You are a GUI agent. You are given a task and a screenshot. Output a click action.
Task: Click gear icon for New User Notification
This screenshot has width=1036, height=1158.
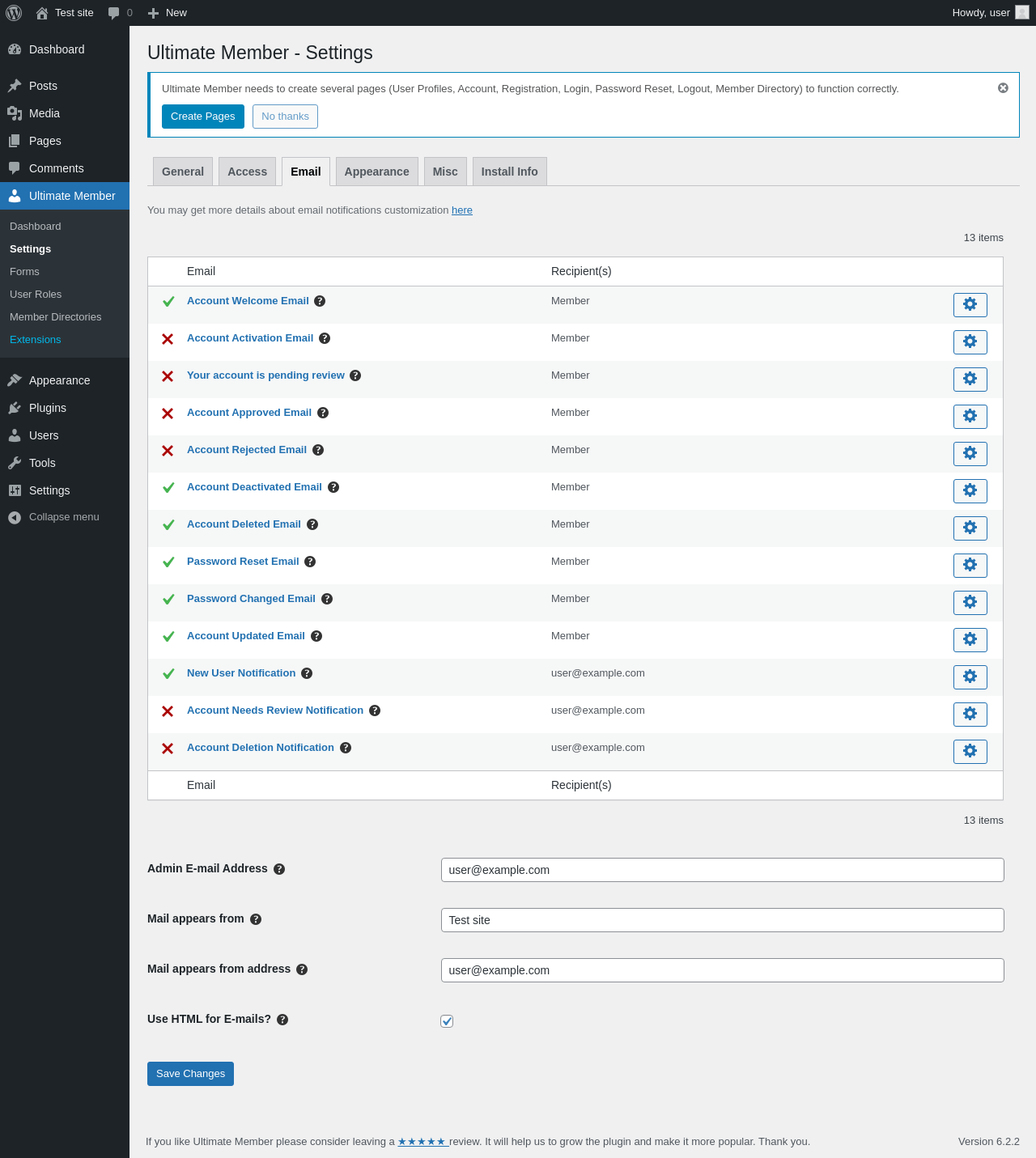pyautogui.click(x=970, y=677)
